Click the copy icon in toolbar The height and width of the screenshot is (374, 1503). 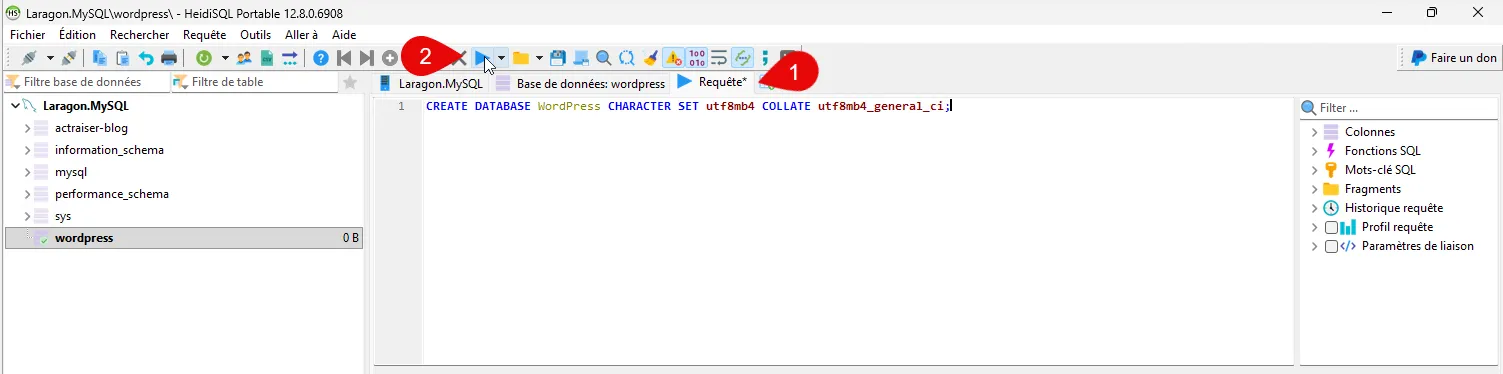(100, 58)
